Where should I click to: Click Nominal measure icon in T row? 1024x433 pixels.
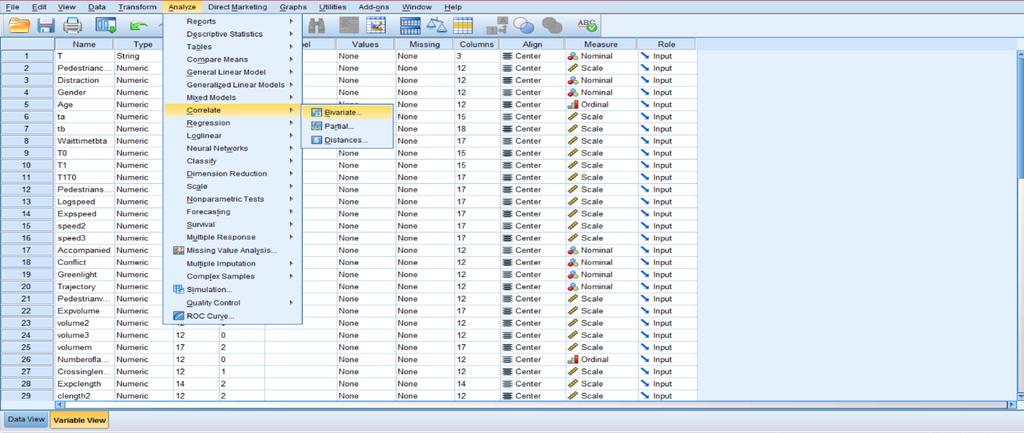(573, 56)
